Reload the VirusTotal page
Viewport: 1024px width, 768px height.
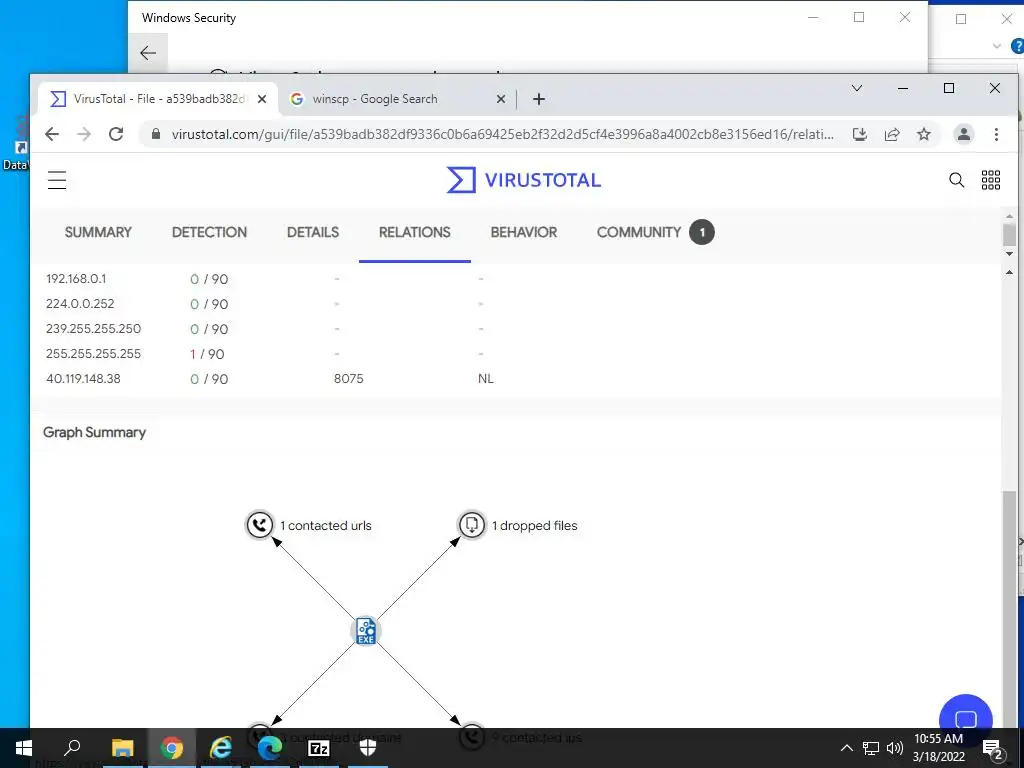pyautogui.click(x=116, y=134)
